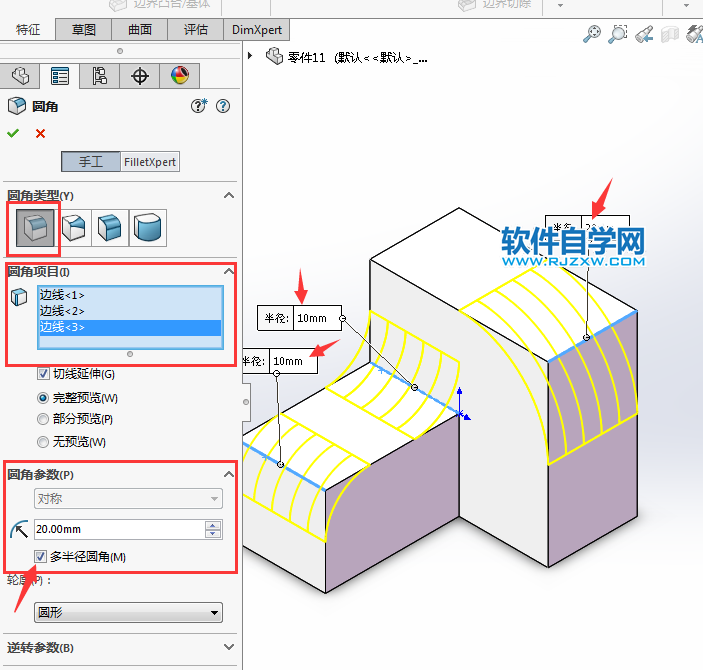Click the FilletXpert button
The width and height of the screenshot is (703, 670).
pyautogui.click(x=150, y=161)
